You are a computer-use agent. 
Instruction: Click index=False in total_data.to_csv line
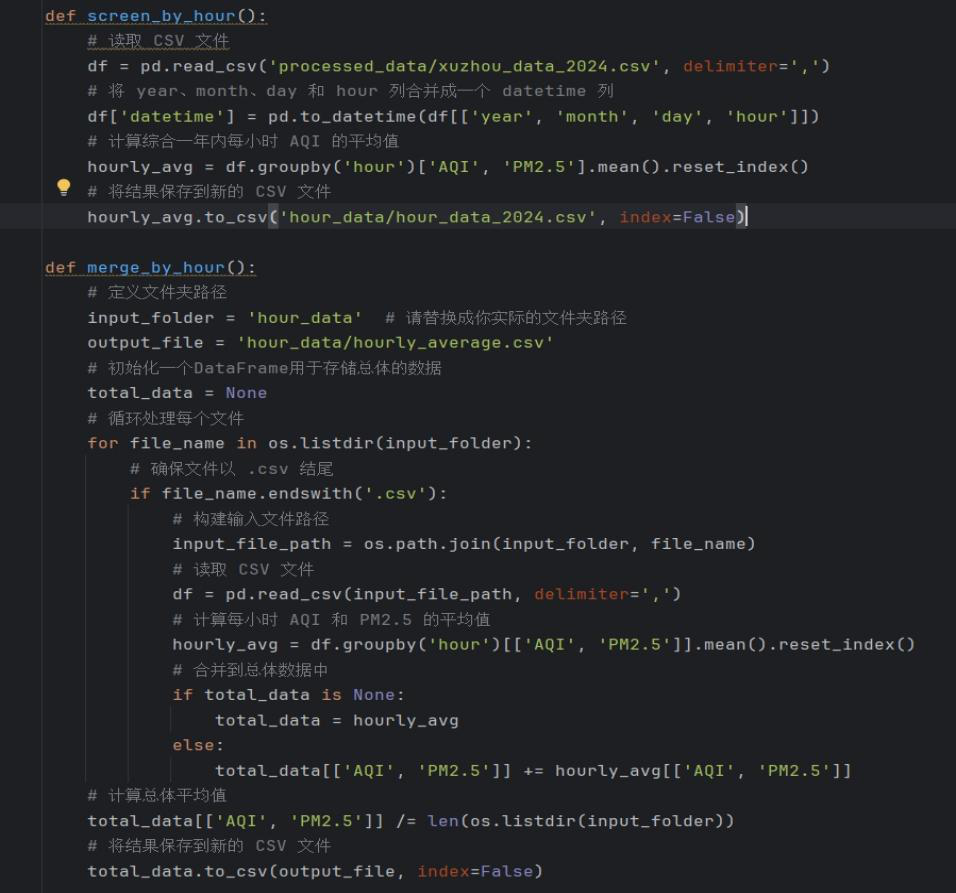pos(479,871)
